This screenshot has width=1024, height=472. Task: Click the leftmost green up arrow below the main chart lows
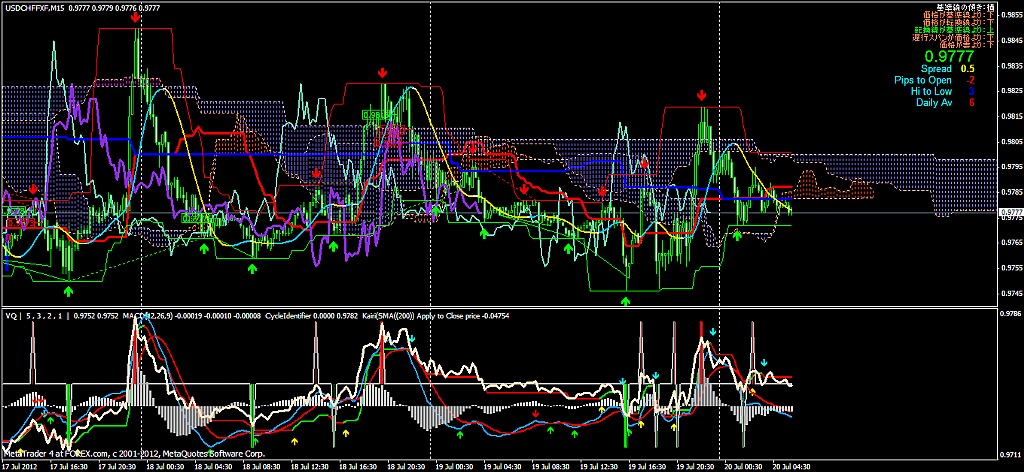68,290
